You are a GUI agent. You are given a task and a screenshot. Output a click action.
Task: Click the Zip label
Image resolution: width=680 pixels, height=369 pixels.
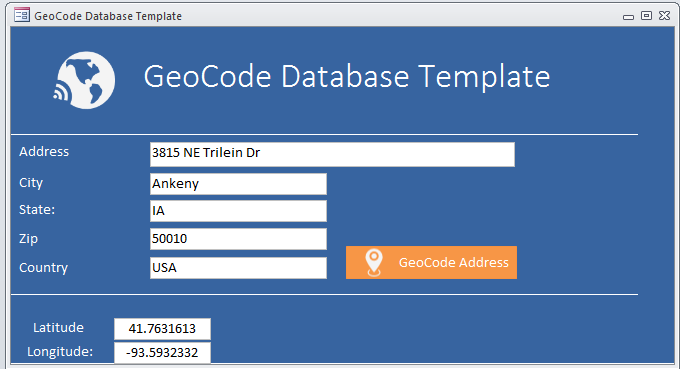click(x=28, y=239)
